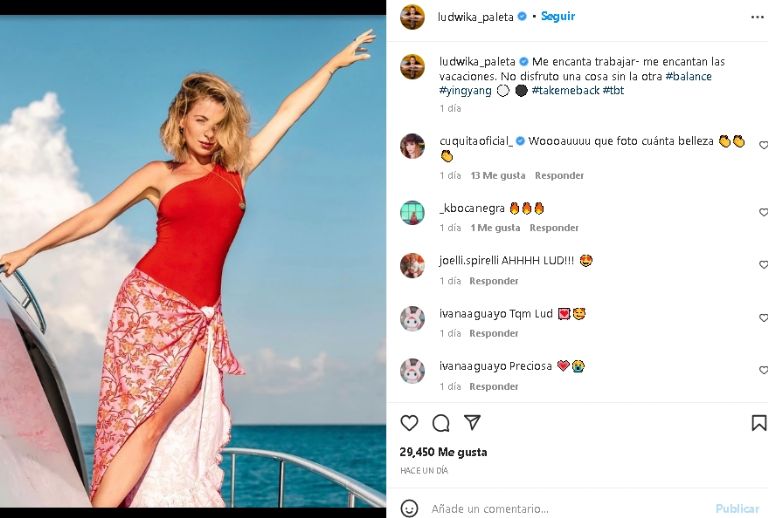This screenshot has height=518, width=768.
Task: Like cuquitaoficial_ comment heart
Action: (x=763, y=145)
